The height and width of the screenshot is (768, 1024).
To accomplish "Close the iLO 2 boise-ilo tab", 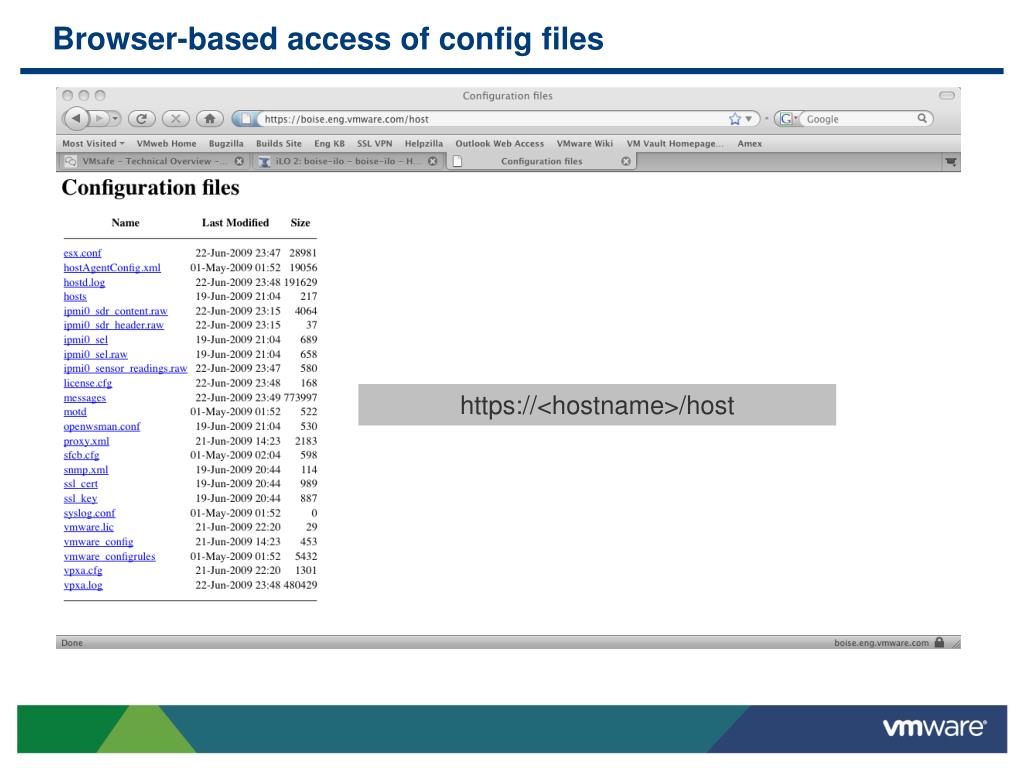I will click(x=432, y=161).
